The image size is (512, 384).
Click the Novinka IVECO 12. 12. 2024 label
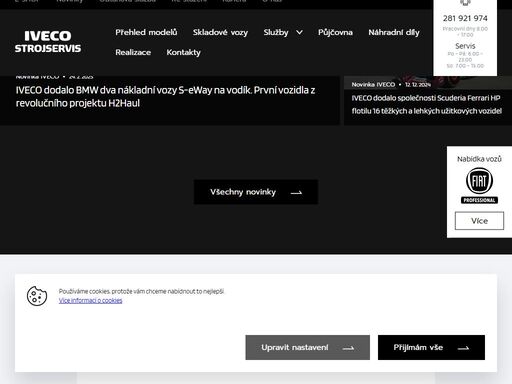(391, 85)
